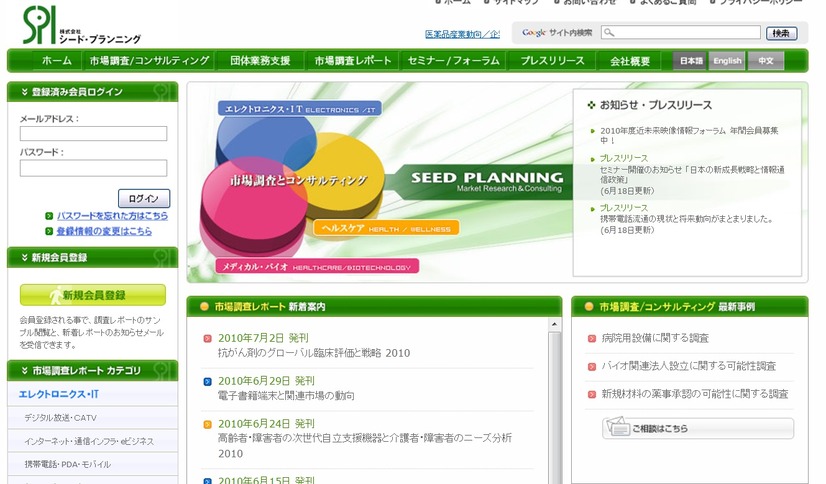Viewport: 826px width, 484px height.
Task: Click the red bullet beside バイオ関連法人設立に関する可能性調査
Action: coord(592,367)
